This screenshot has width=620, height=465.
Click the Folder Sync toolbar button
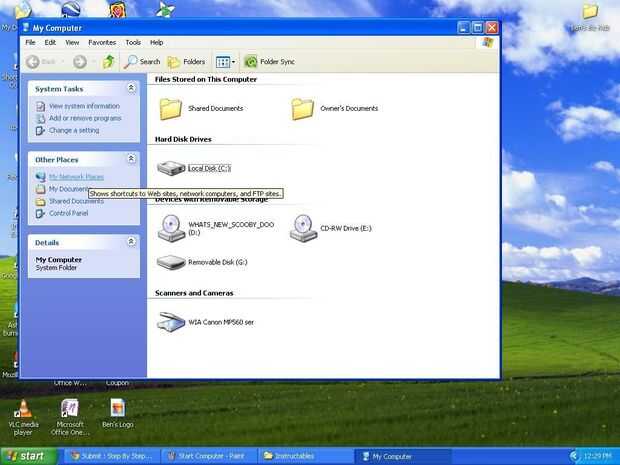click(269, 62)
